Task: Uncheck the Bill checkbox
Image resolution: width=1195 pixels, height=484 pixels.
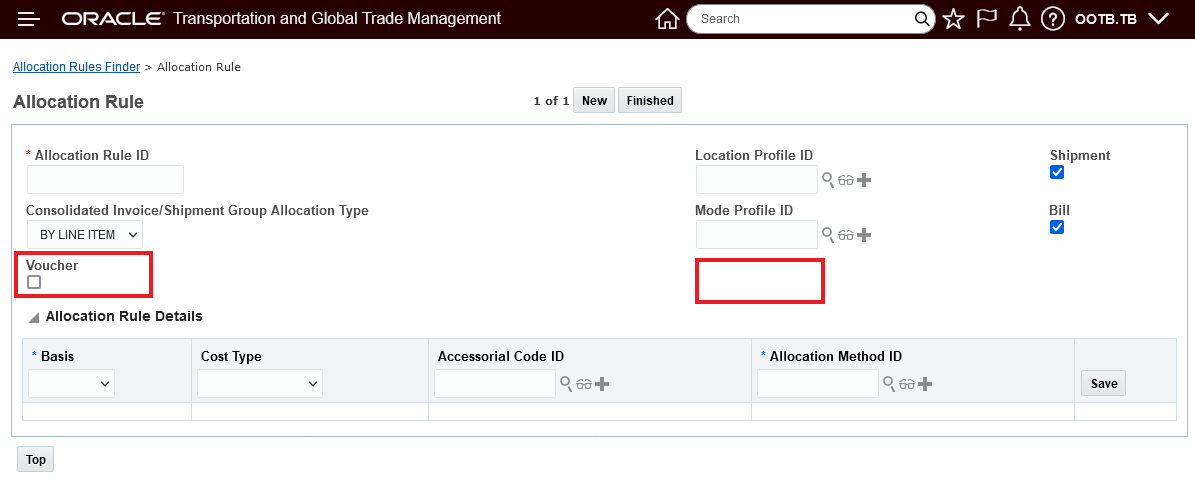Action: [1057, 227]
